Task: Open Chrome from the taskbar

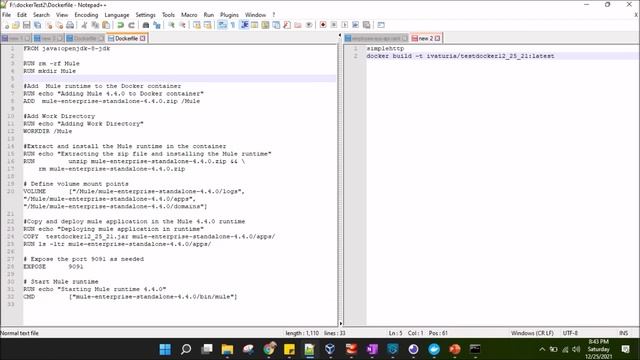Action: point(269,349)
